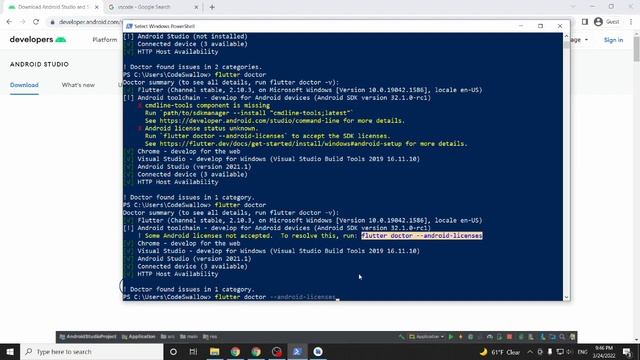Image resolution: width=640 pixels, height=360 pixels.
Task: Click the developer.android.com/studio/command-line URL text
Action: click(x=249, y=121)
